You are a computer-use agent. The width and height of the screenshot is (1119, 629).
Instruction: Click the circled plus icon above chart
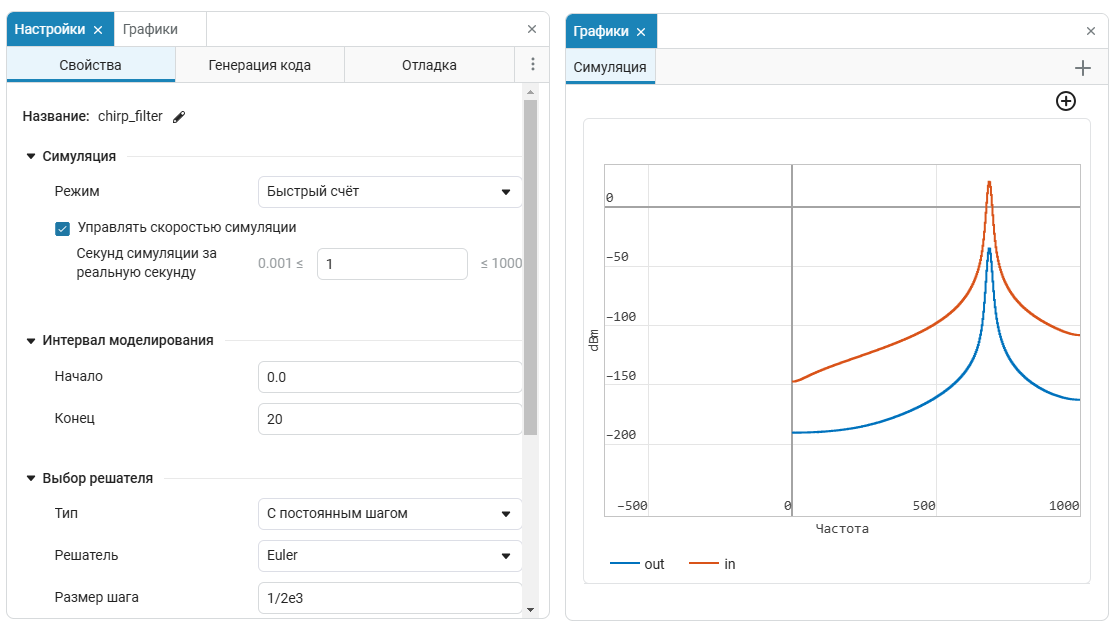coord(1066,101)
